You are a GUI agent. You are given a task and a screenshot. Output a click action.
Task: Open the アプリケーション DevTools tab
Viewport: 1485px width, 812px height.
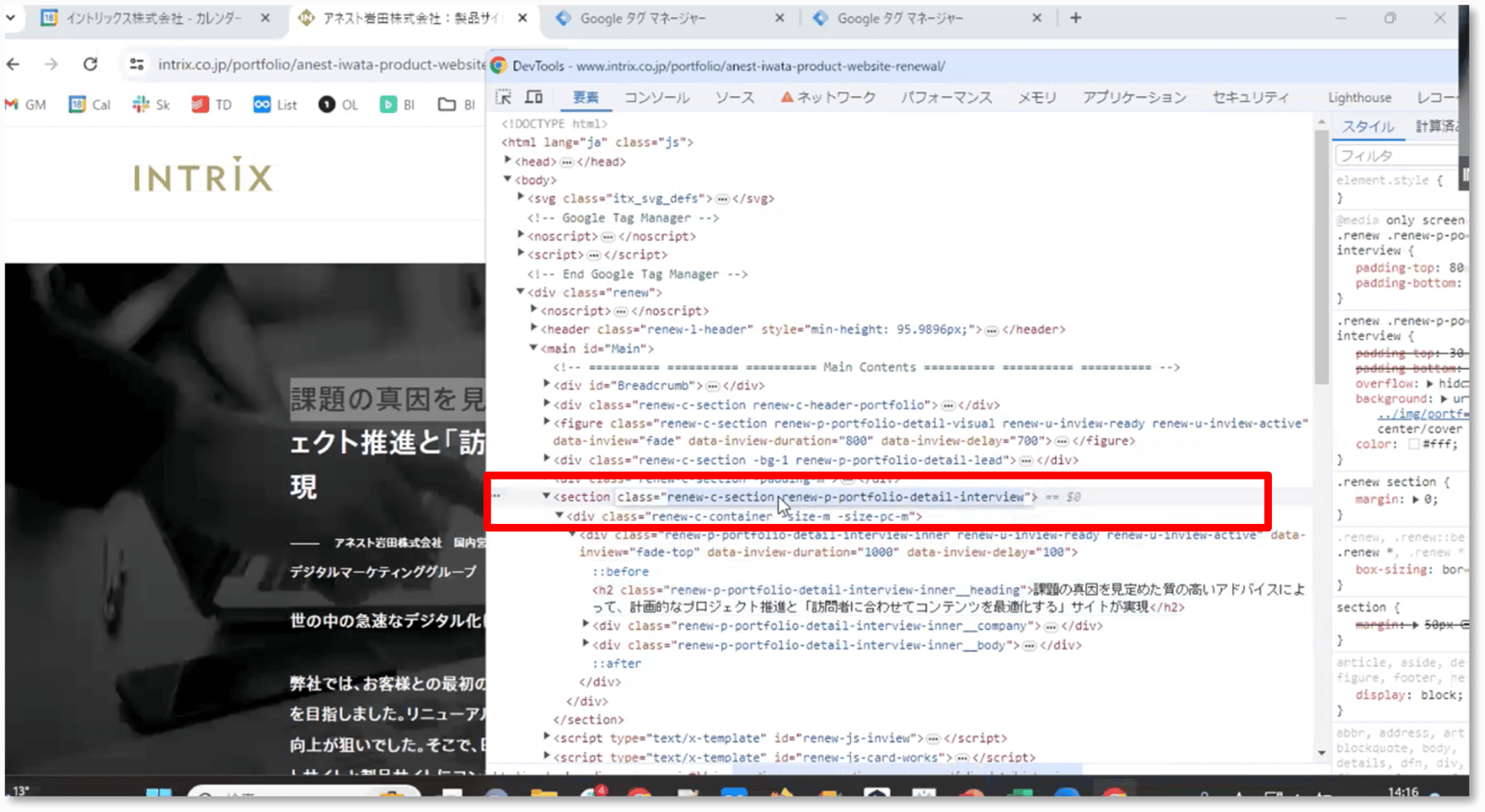pos(1134,97)
